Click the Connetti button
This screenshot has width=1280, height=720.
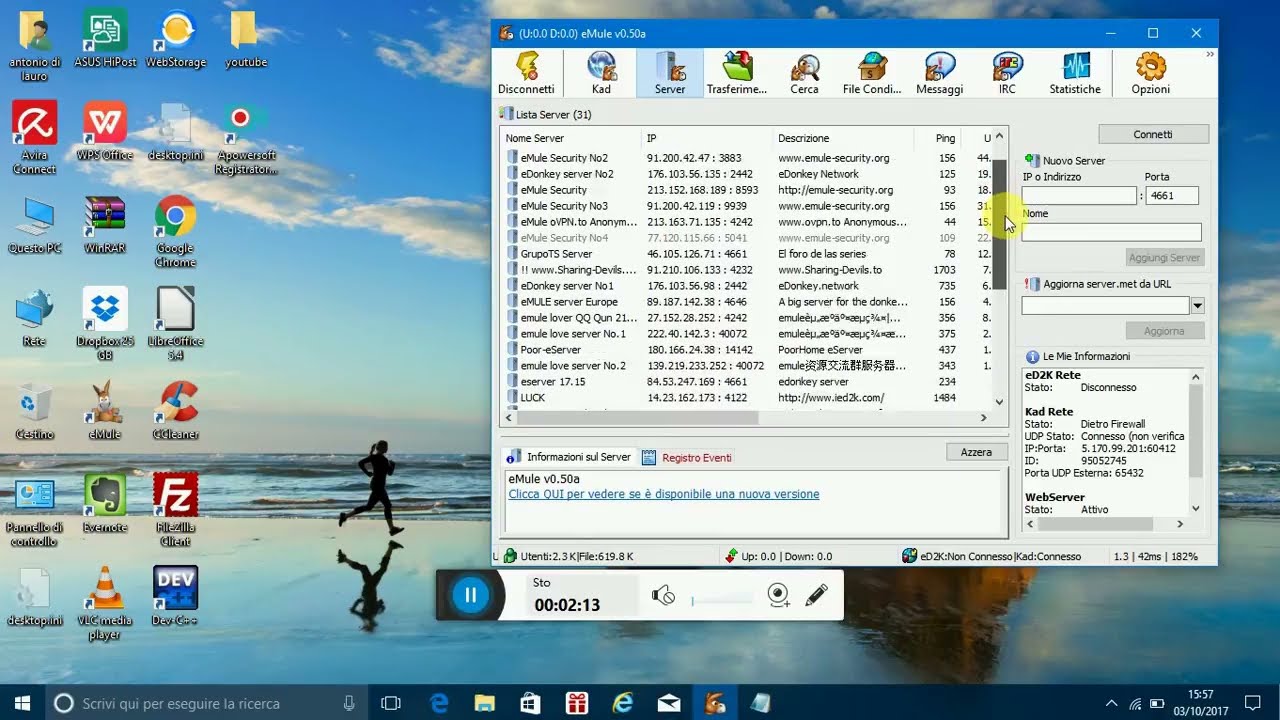click(1153, 134)
